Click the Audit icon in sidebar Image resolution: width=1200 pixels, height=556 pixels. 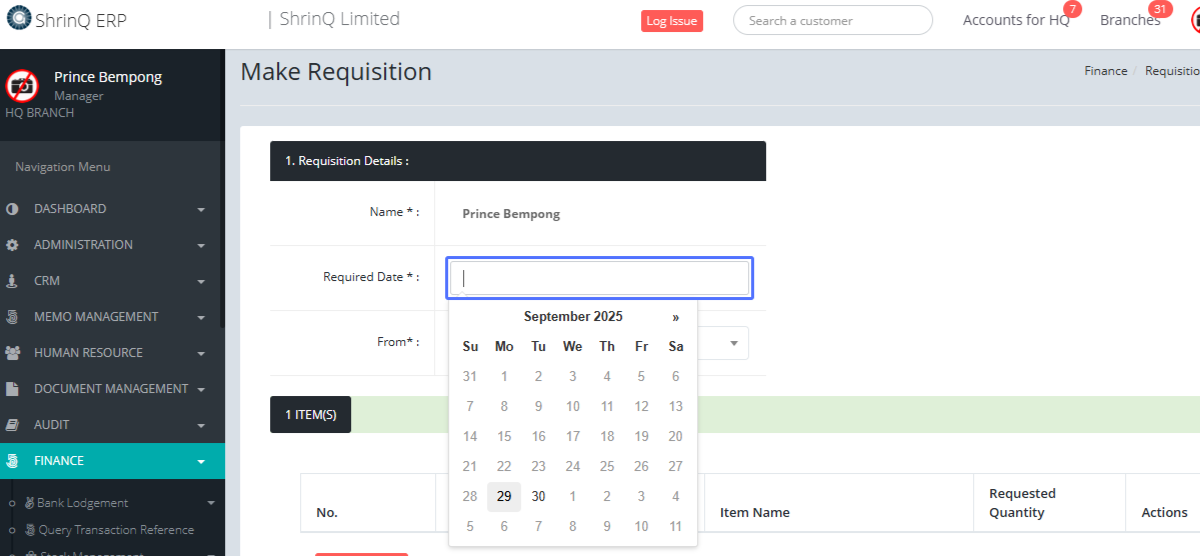pos(12,425)
